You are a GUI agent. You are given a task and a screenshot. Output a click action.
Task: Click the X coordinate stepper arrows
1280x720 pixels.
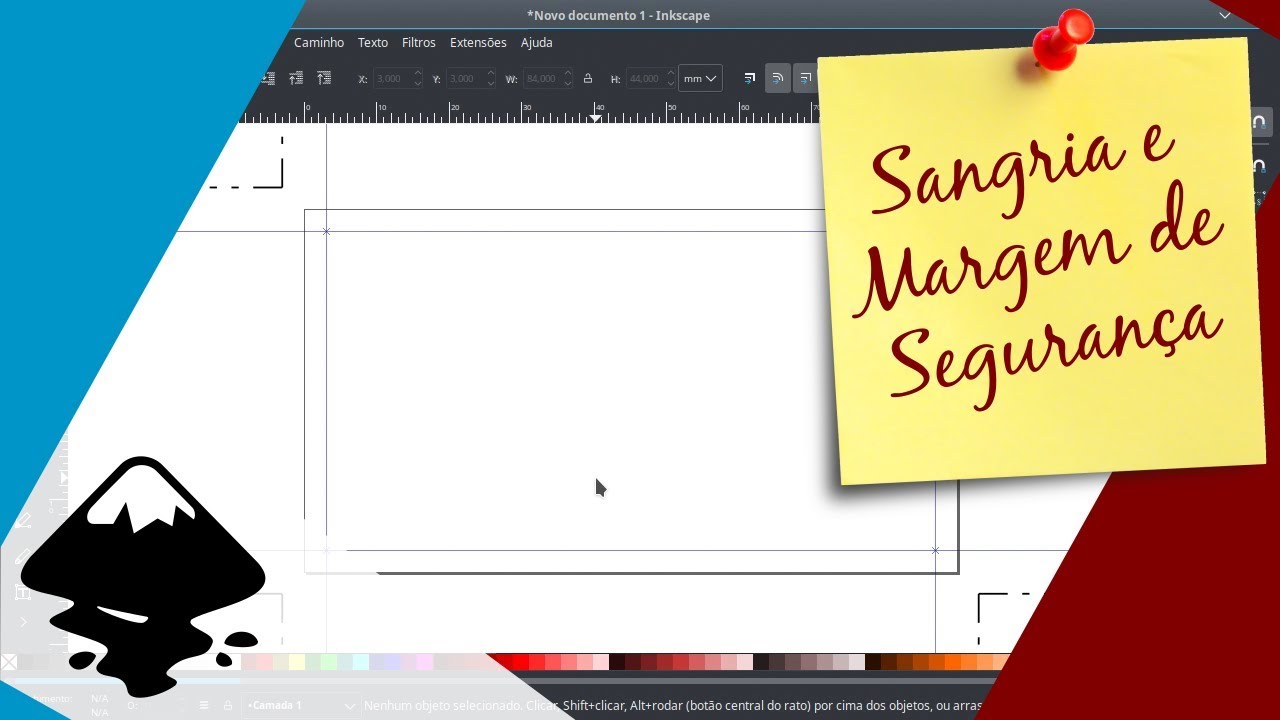tap(418, 78)
